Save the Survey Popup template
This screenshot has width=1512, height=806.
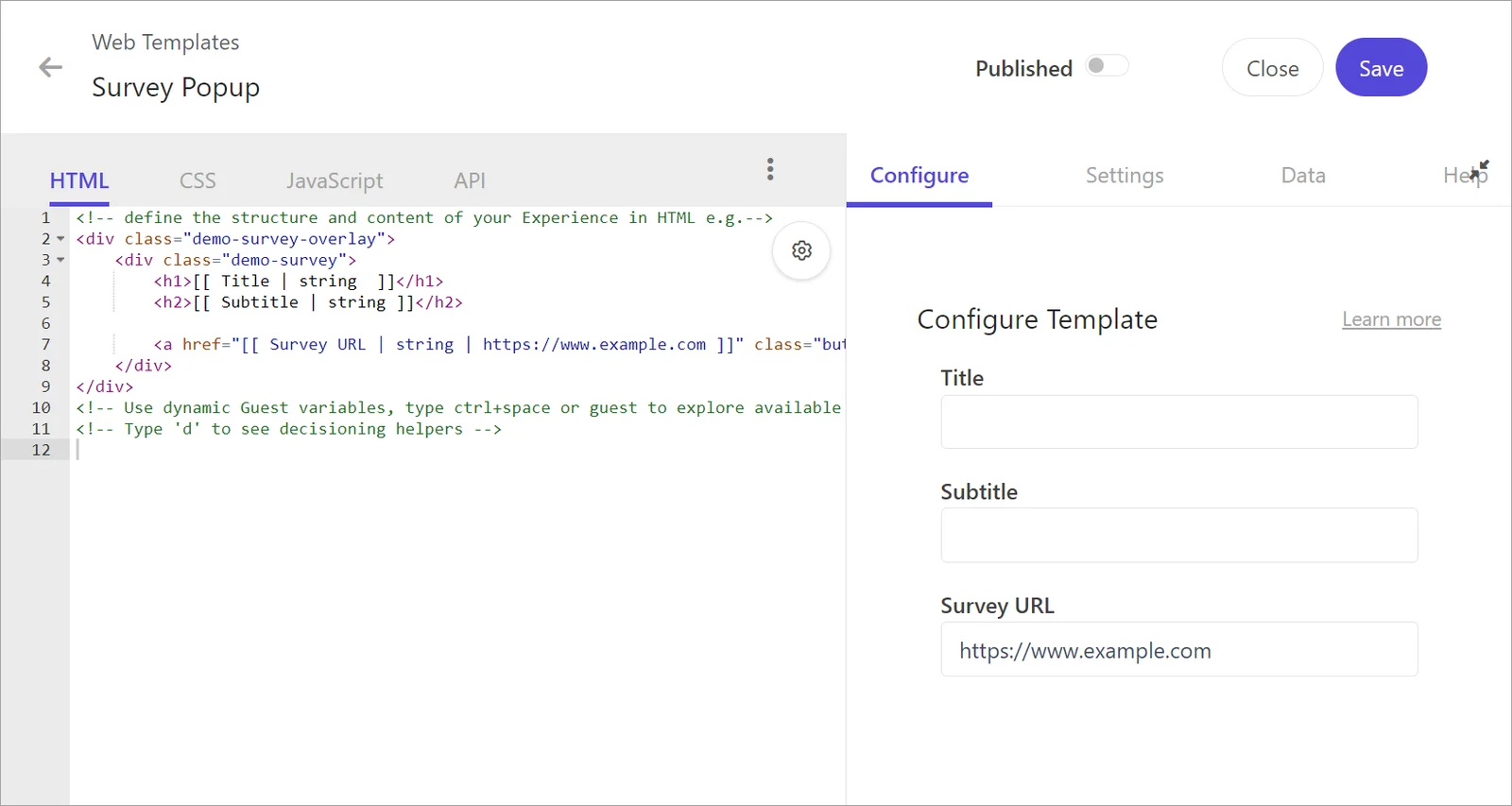[x=1381, y=68]
